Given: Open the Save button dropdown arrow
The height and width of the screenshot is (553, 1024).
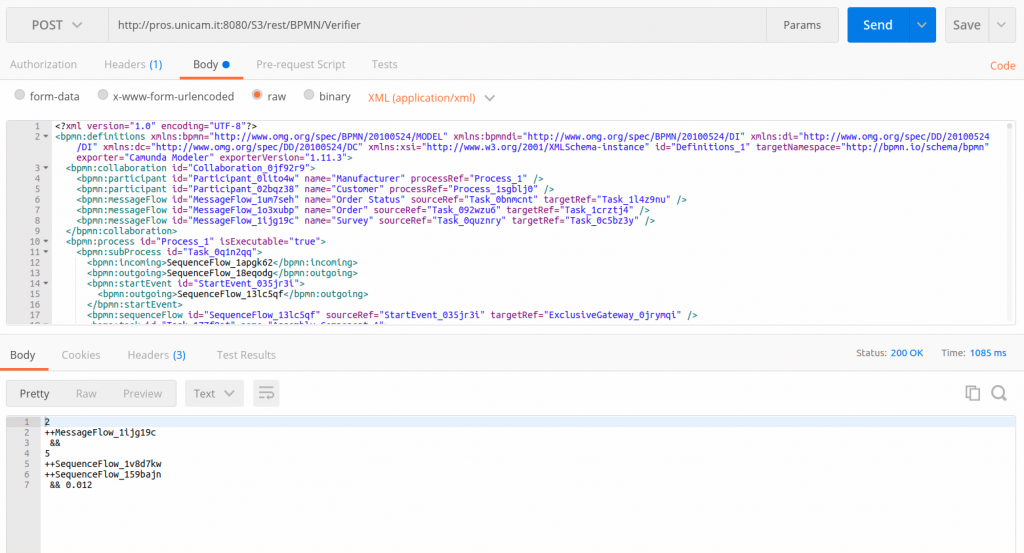Looking at the screenshot, I should click(x=1001, y=25).
